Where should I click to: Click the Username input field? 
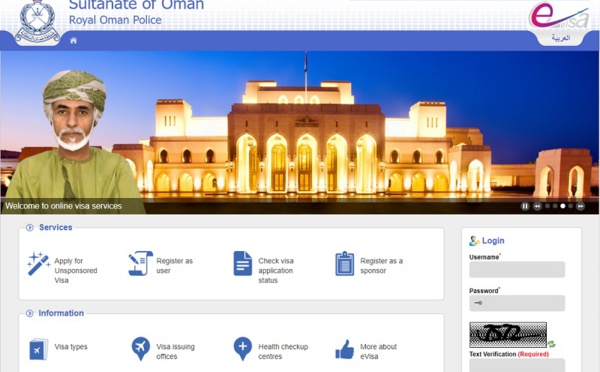coord(517,269)
